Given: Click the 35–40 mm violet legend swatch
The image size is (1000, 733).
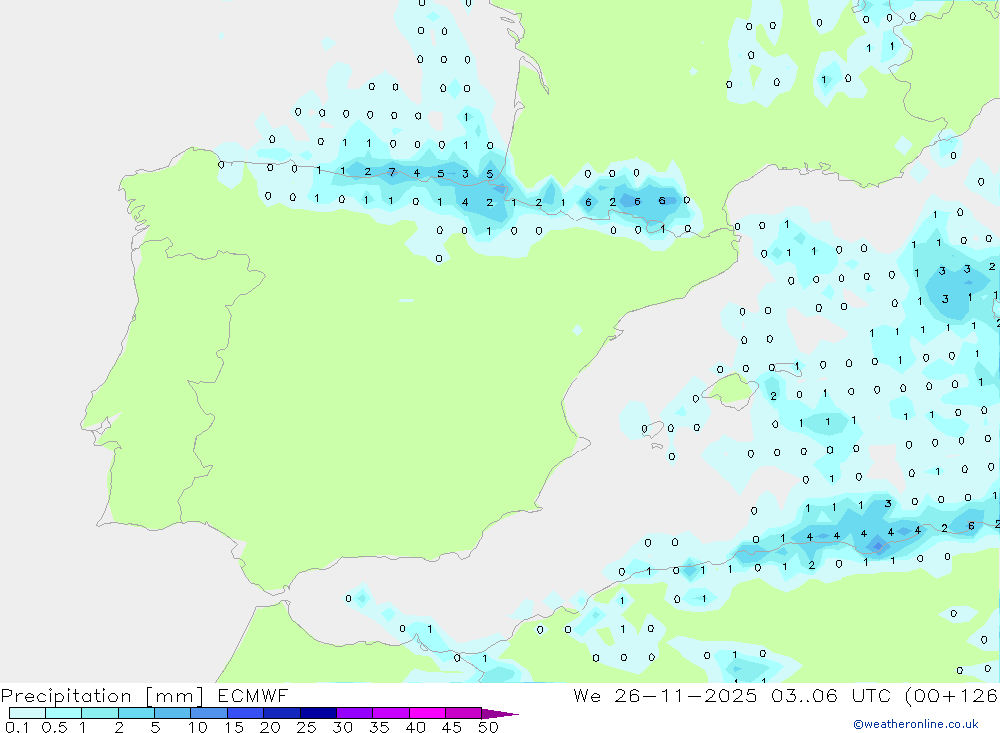Looking at the screenshot, I should click(391, 713).
